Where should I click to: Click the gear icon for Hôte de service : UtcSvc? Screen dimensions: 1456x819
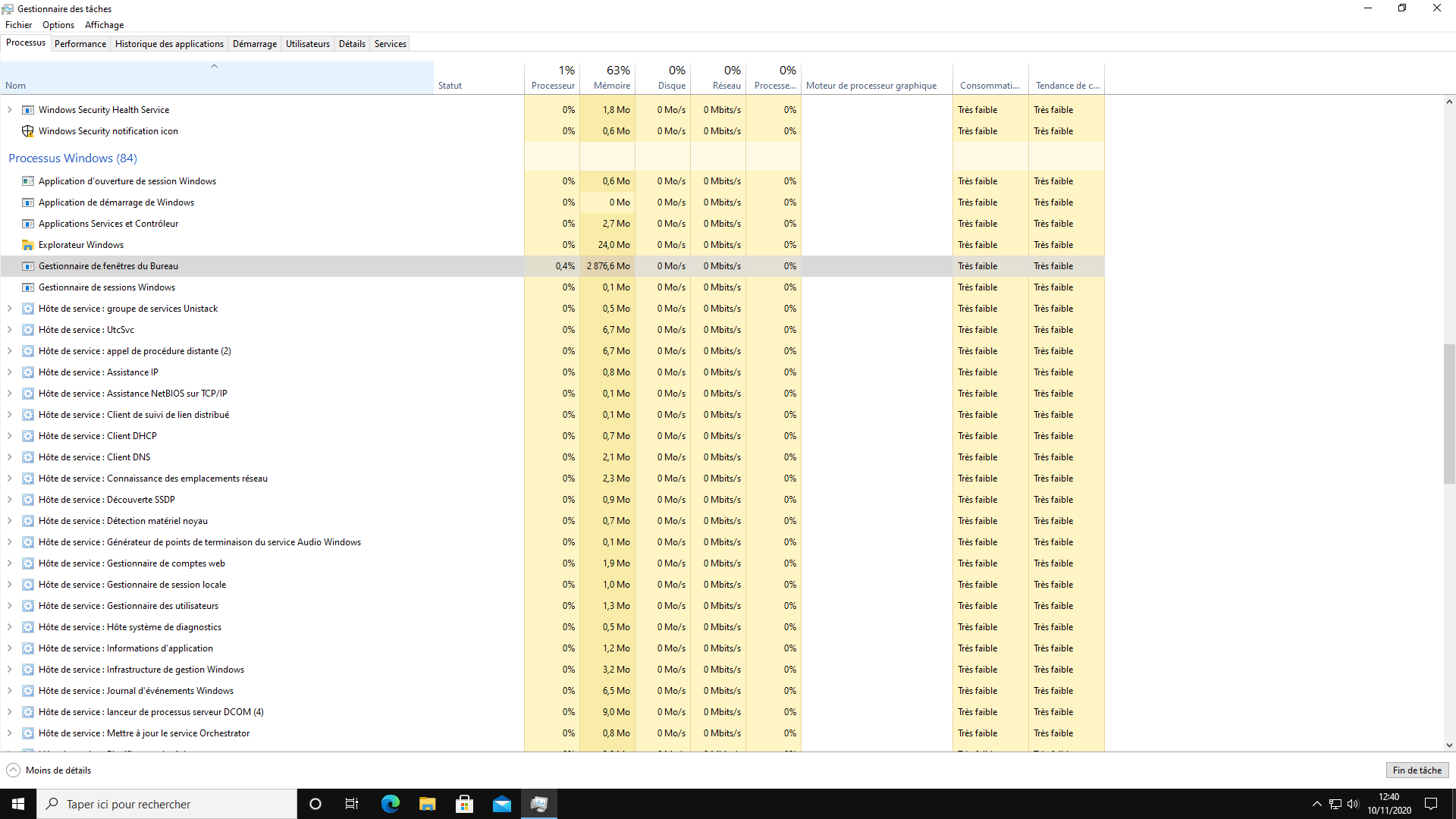pyautogui.click(x=28, y=330)
